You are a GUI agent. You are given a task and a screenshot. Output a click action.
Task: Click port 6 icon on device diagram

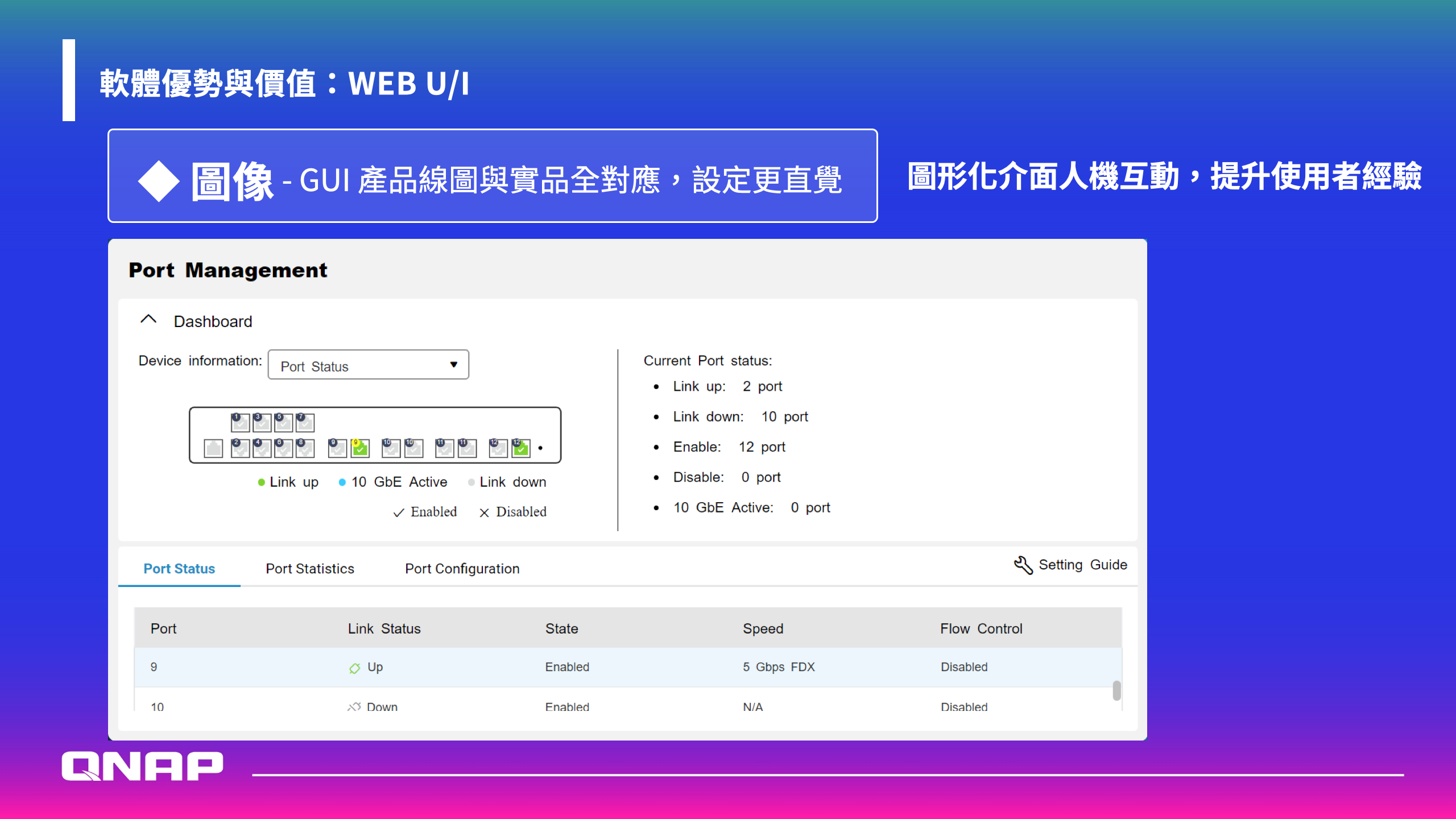click(x=283, y=448)
